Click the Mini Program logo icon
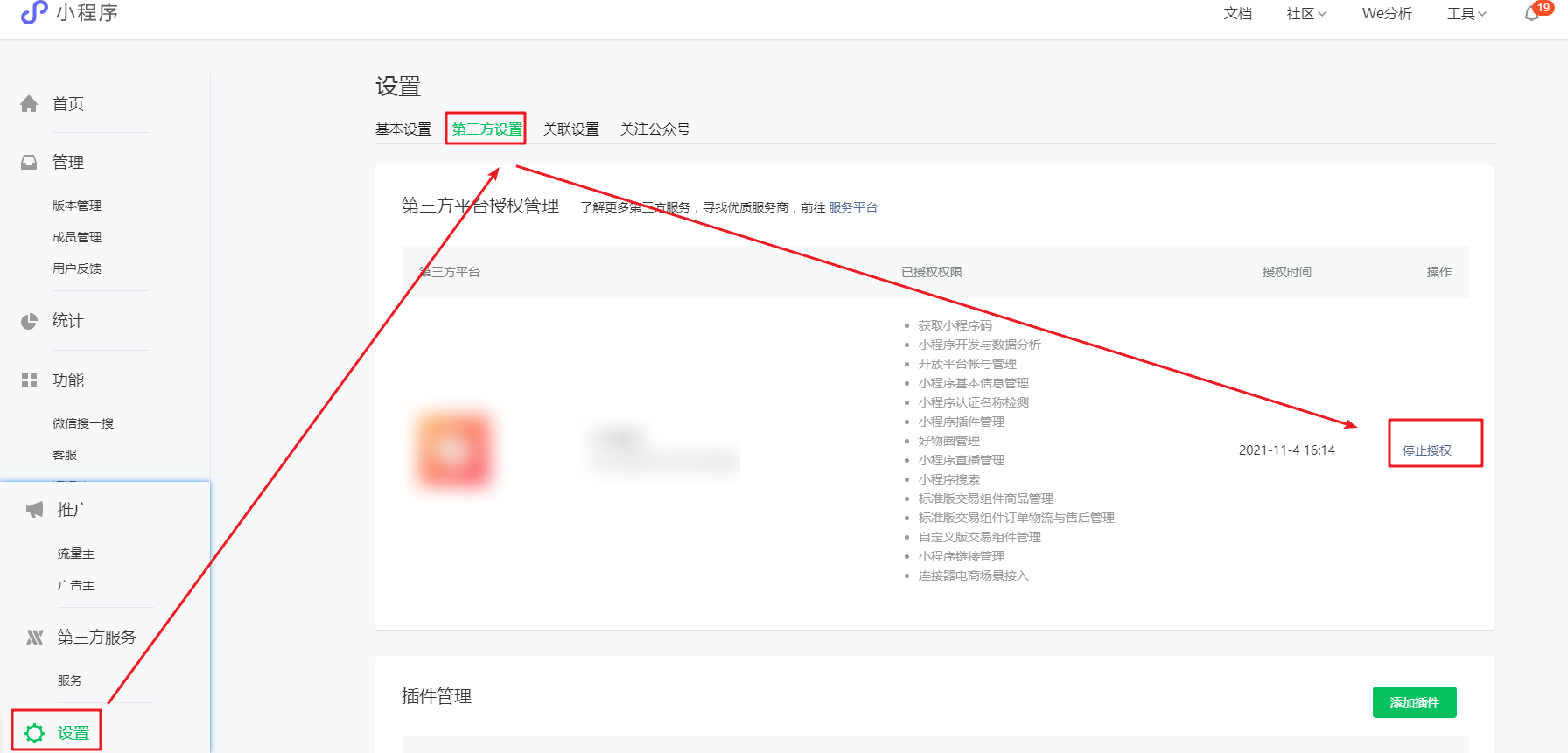 tap(33, 12)
